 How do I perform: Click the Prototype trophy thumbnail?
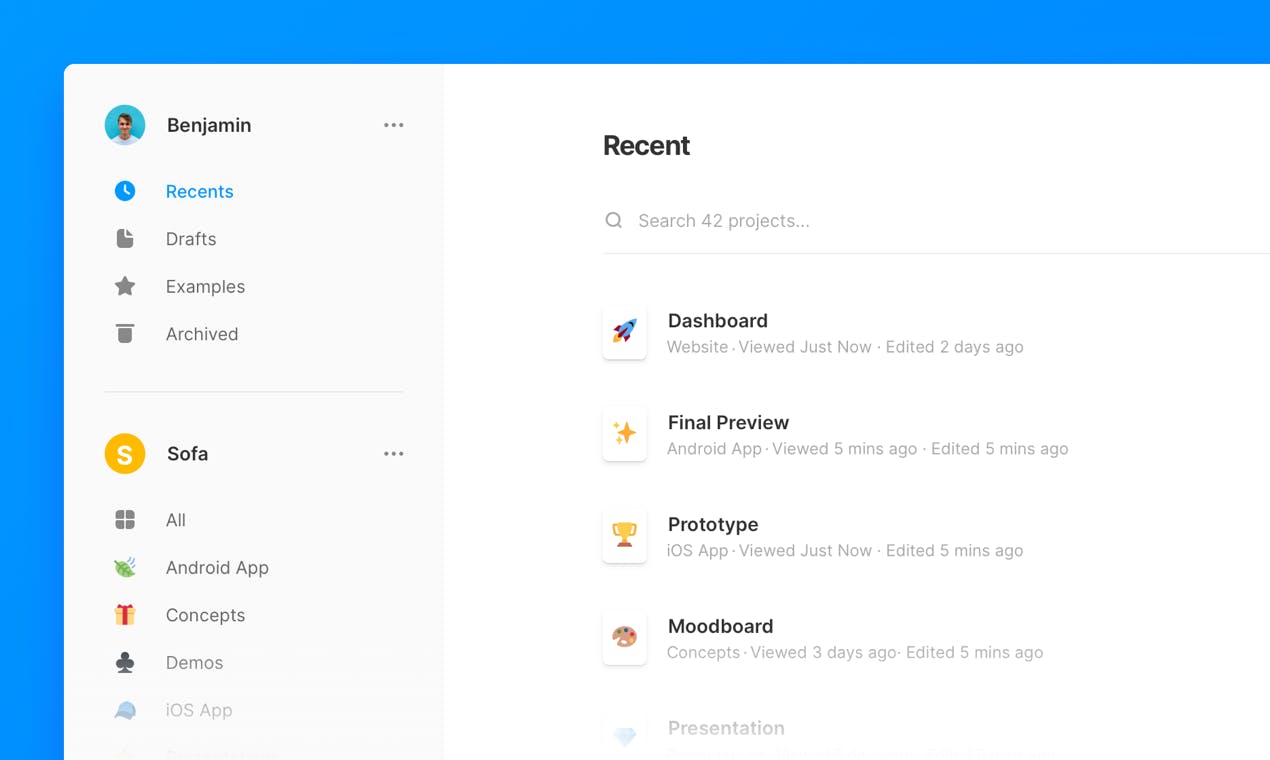coord(624,535)
